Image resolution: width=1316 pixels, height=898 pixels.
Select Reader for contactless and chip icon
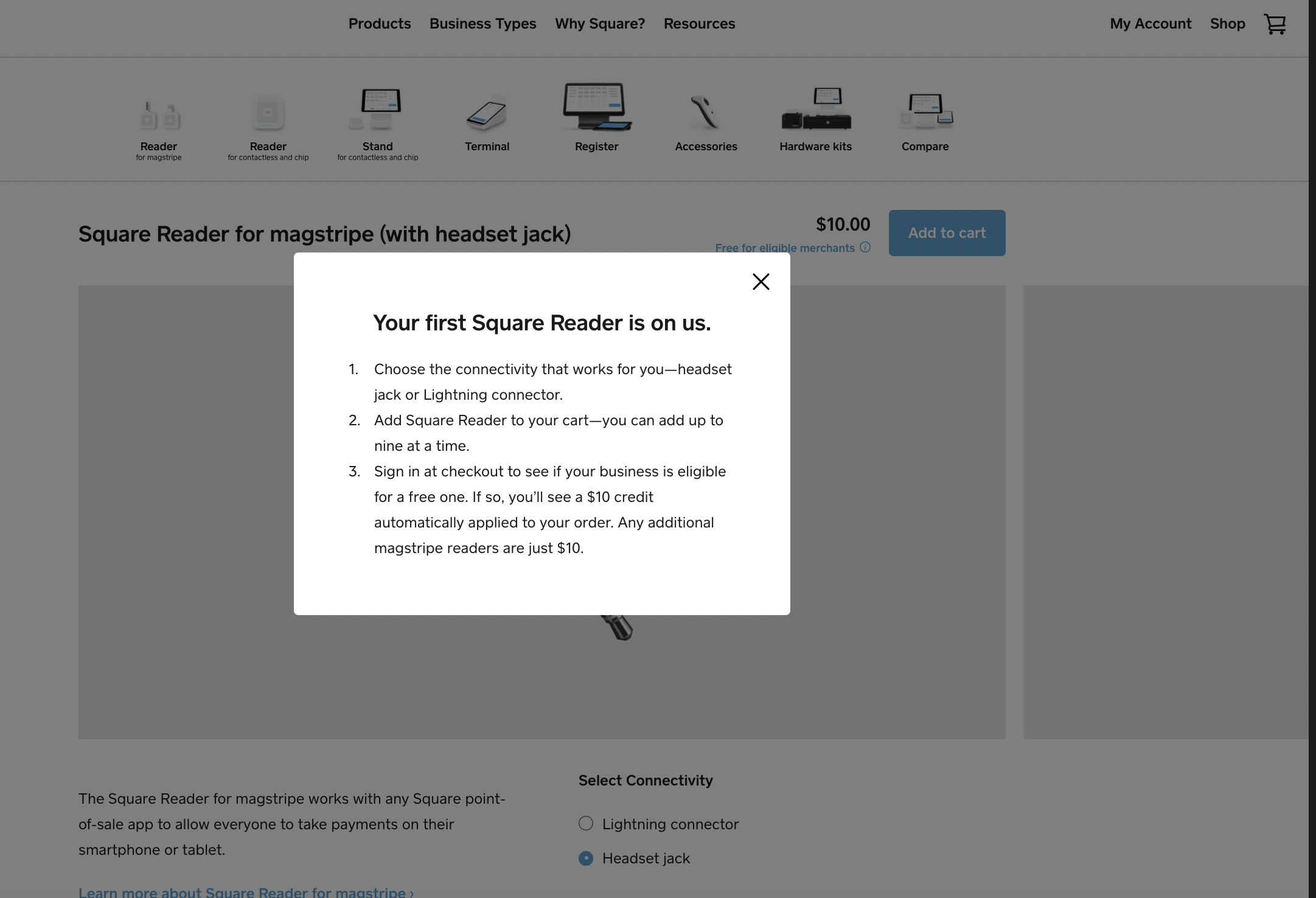pos(268,113)
